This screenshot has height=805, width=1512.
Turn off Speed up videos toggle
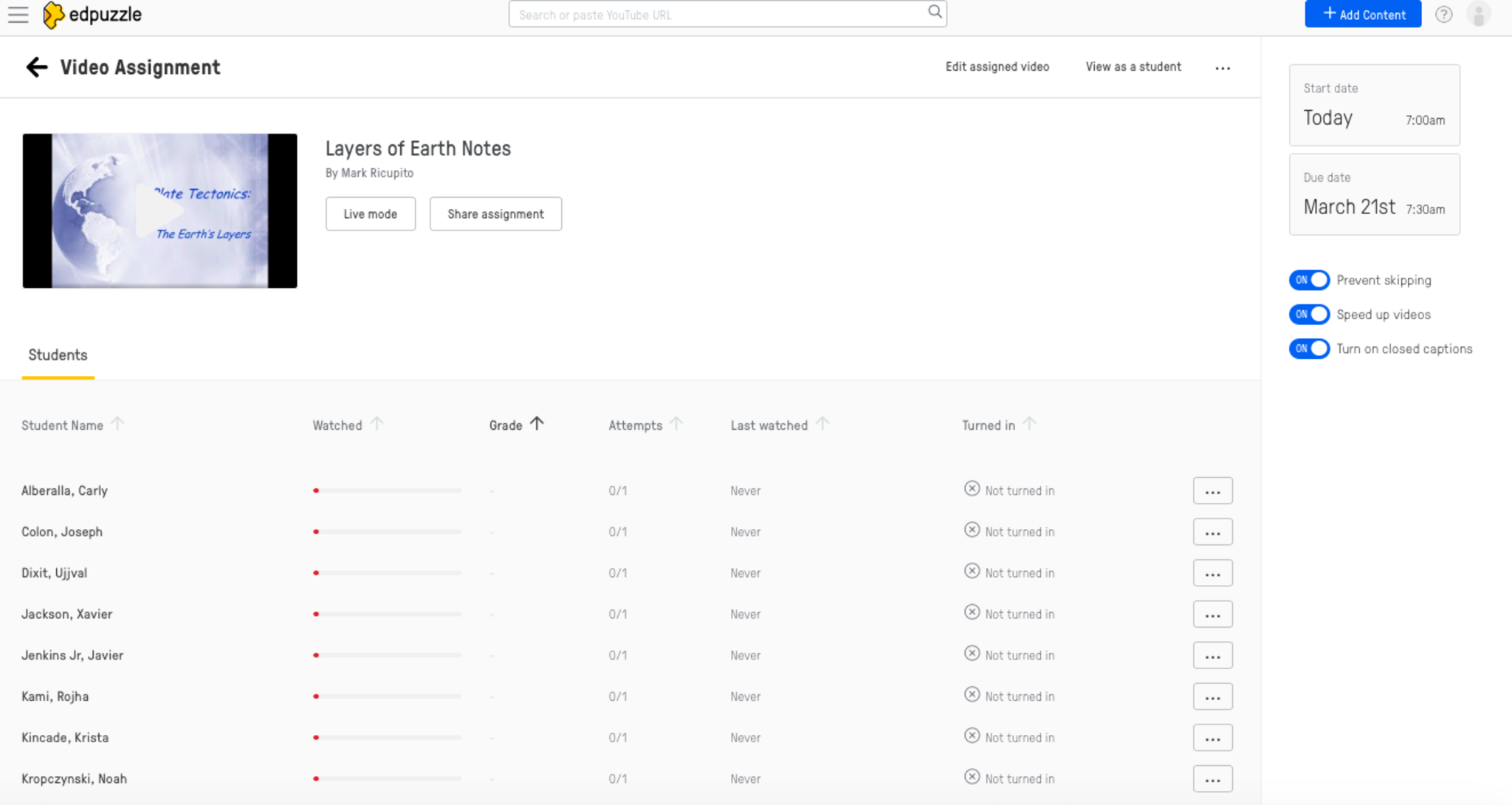1309,315
